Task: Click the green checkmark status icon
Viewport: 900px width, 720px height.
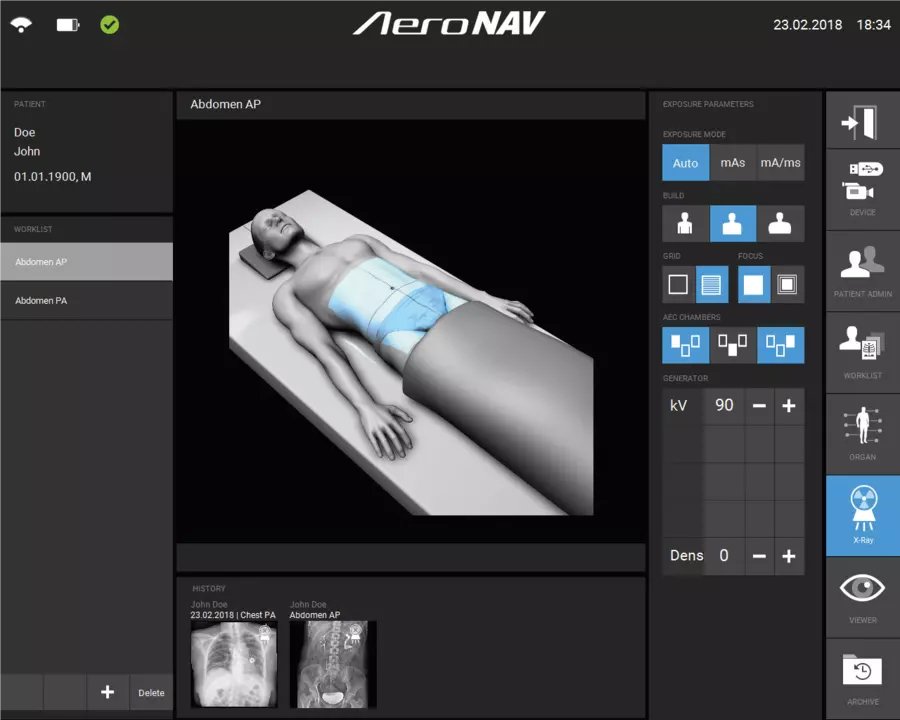Action: (110, 24)
